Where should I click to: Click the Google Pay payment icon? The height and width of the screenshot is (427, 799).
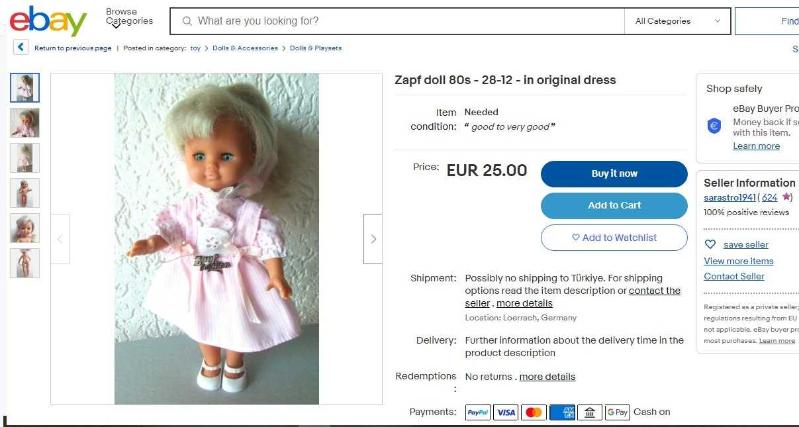coord(617,412)
